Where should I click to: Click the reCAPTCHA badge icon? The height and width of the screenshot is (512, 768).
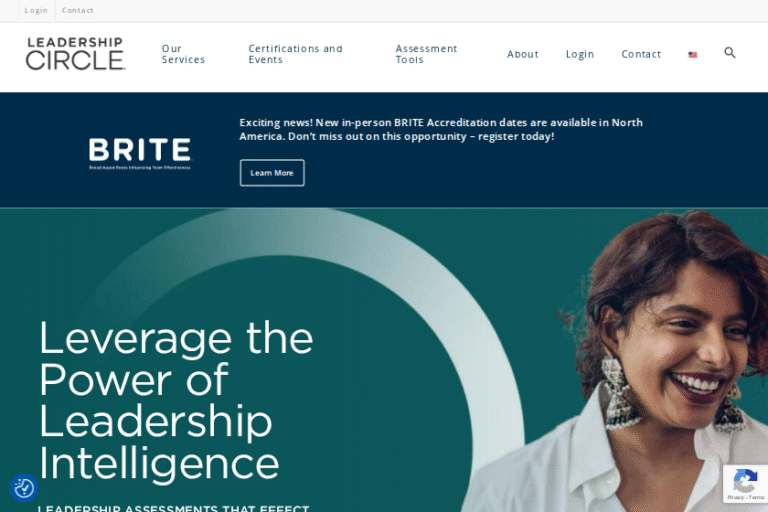pos(745,481)
